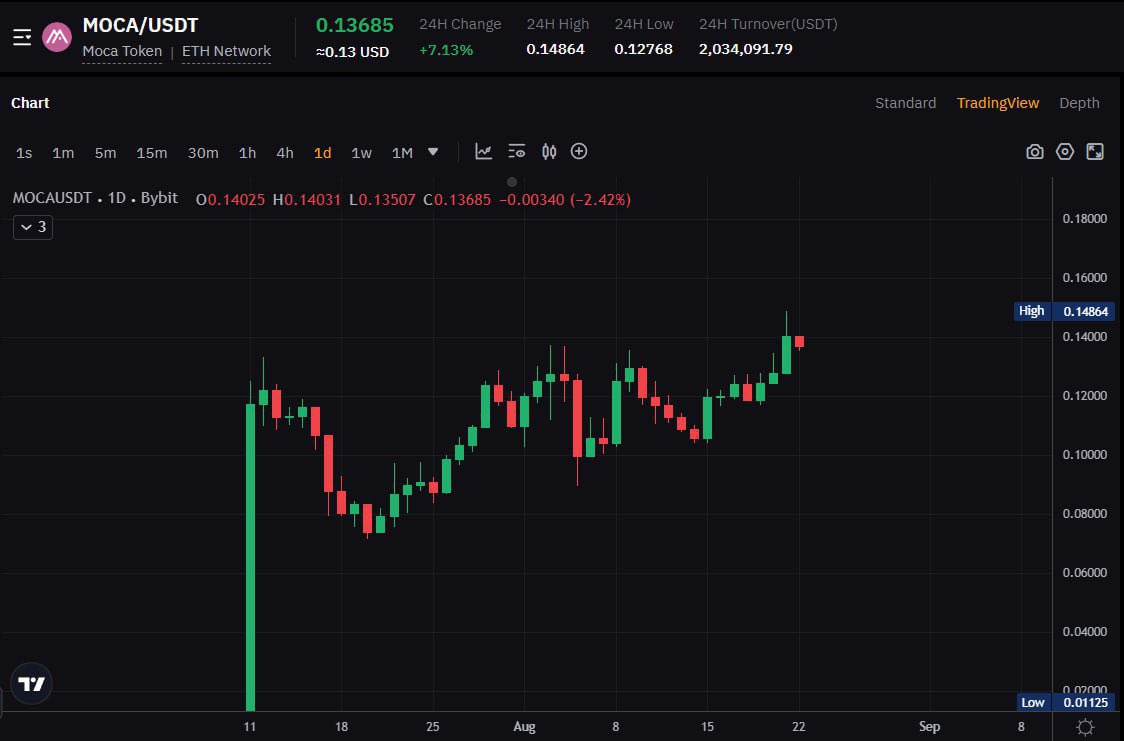Viewport: 1124px width, 741px height.
Task: Select the 1h timeframe
Action: 247,153
